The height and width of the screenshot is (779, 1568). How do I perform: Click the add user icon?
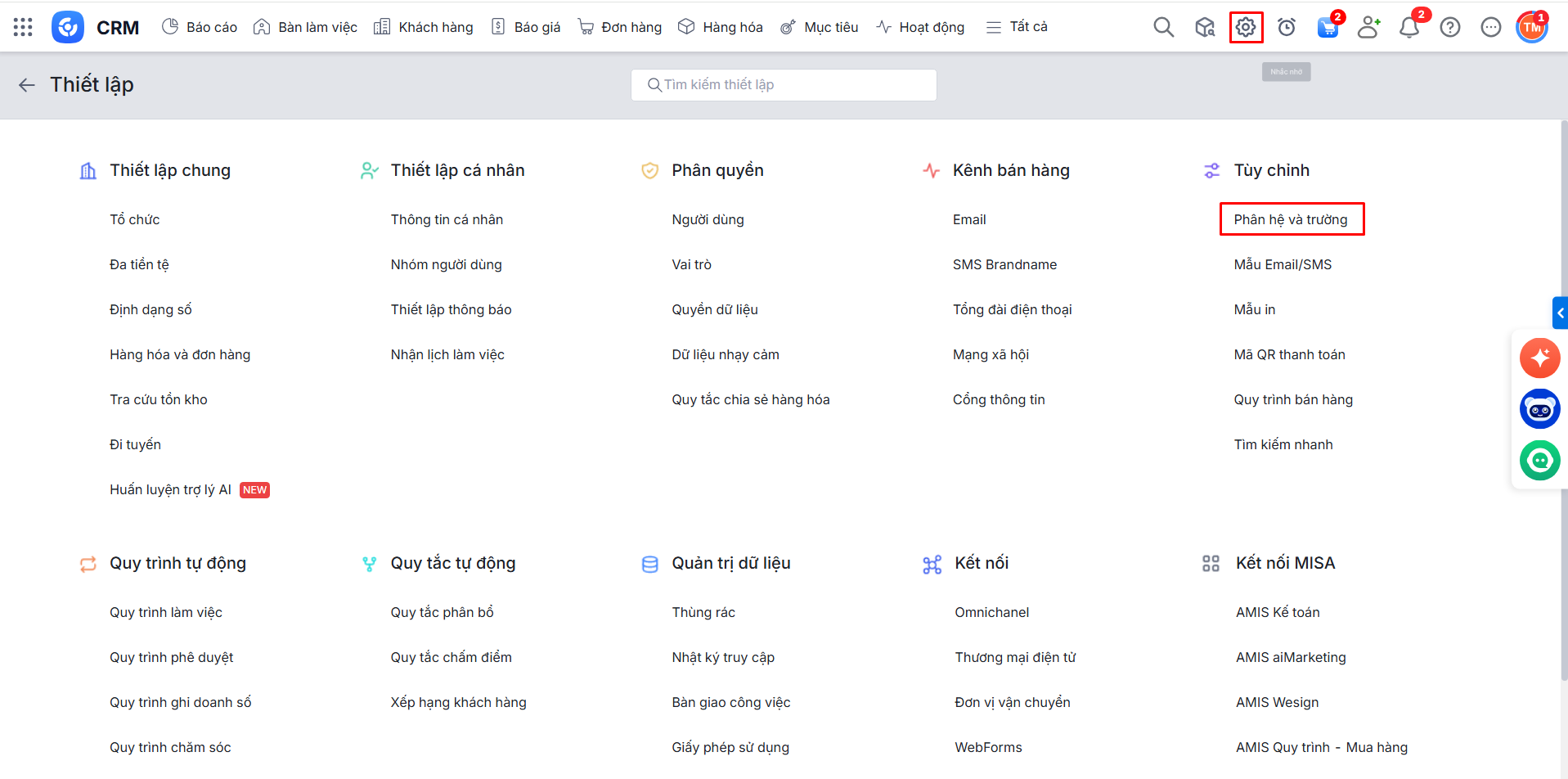coord(1368,27)
